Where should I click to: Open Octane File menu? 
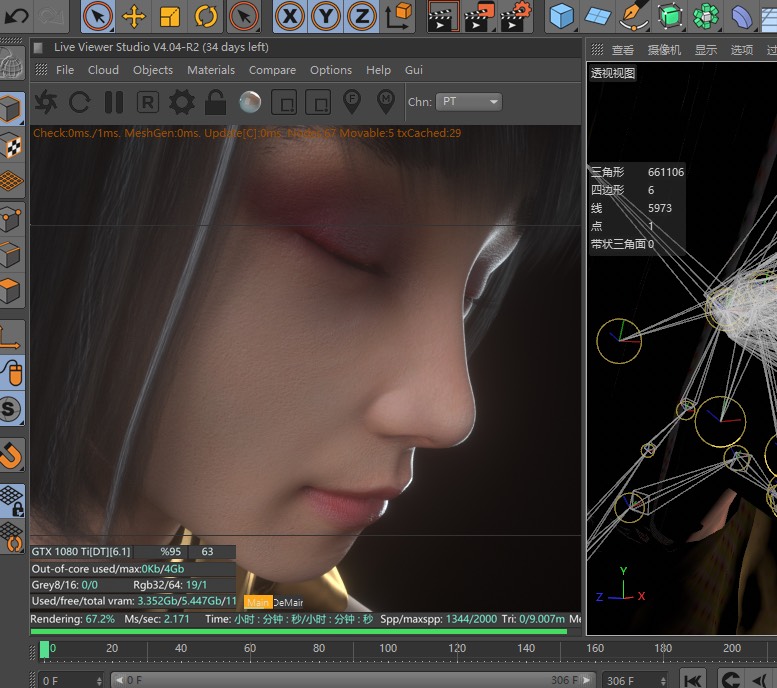point(65,70)
